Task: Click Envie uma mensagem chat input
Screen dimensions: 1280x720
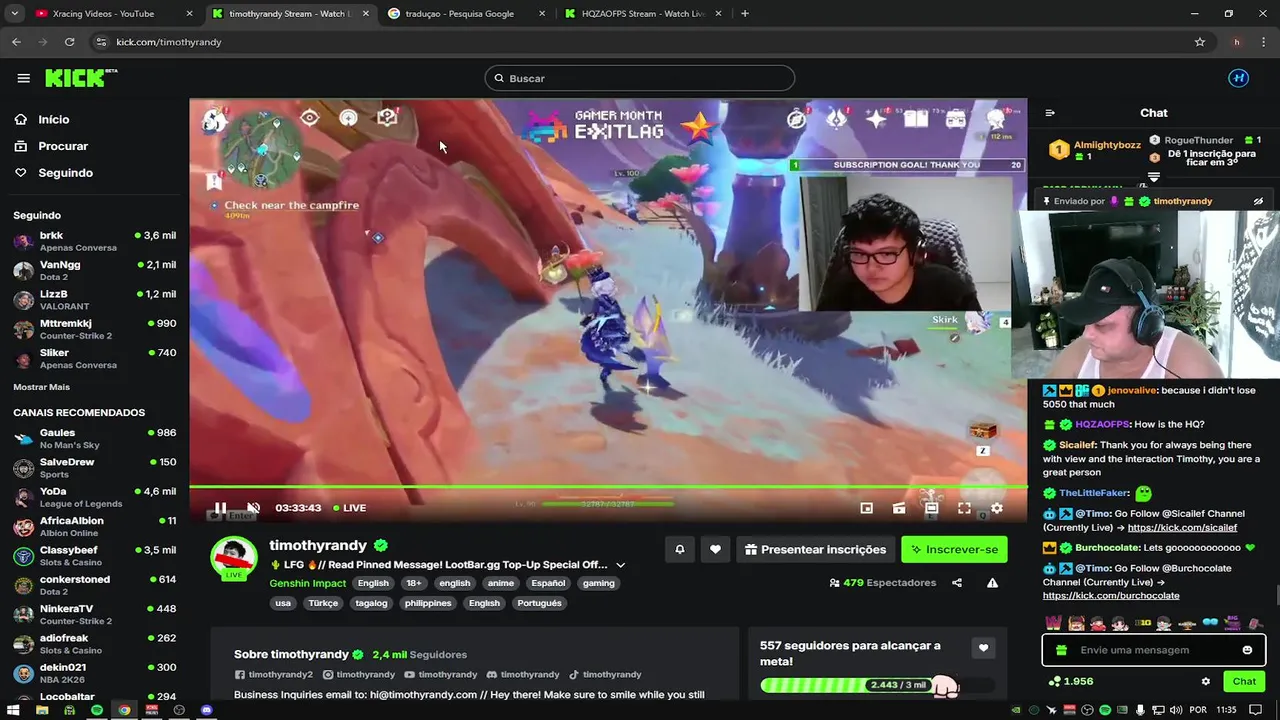Action: click(x=1155, y=650)
